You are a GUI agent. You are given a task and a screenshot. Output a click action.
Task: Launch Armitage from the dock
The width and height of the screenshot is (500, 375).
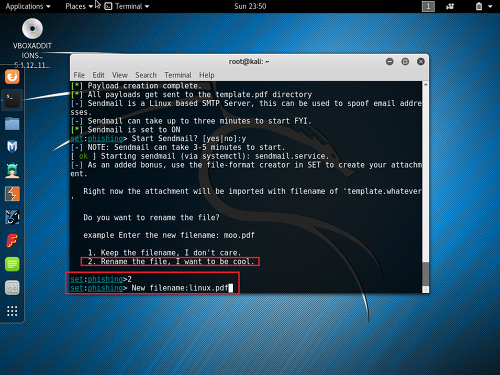point(12,170)
